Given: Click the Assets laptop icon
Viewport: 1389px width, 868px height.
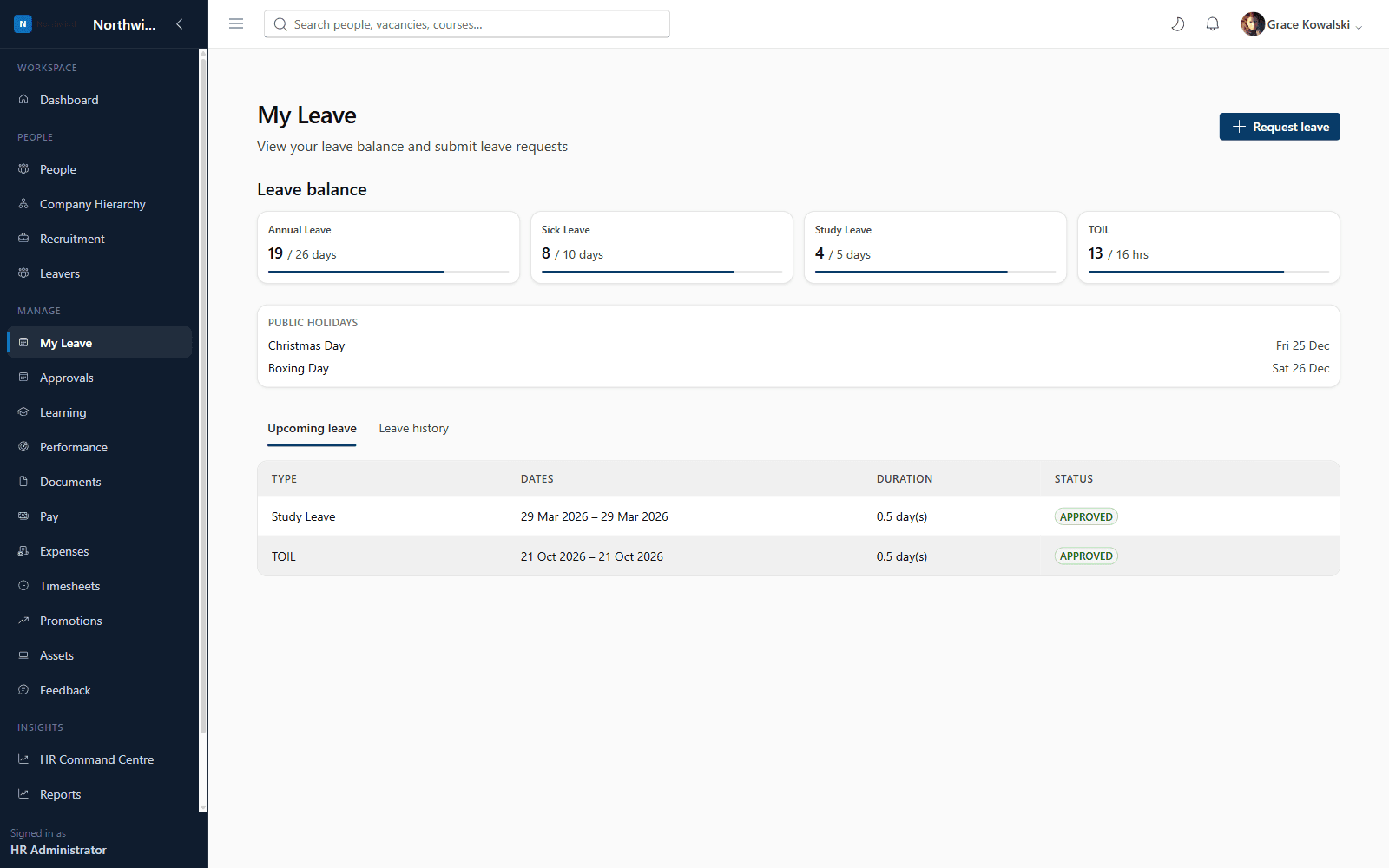Looking at the screenshot, I should [23, 655].
